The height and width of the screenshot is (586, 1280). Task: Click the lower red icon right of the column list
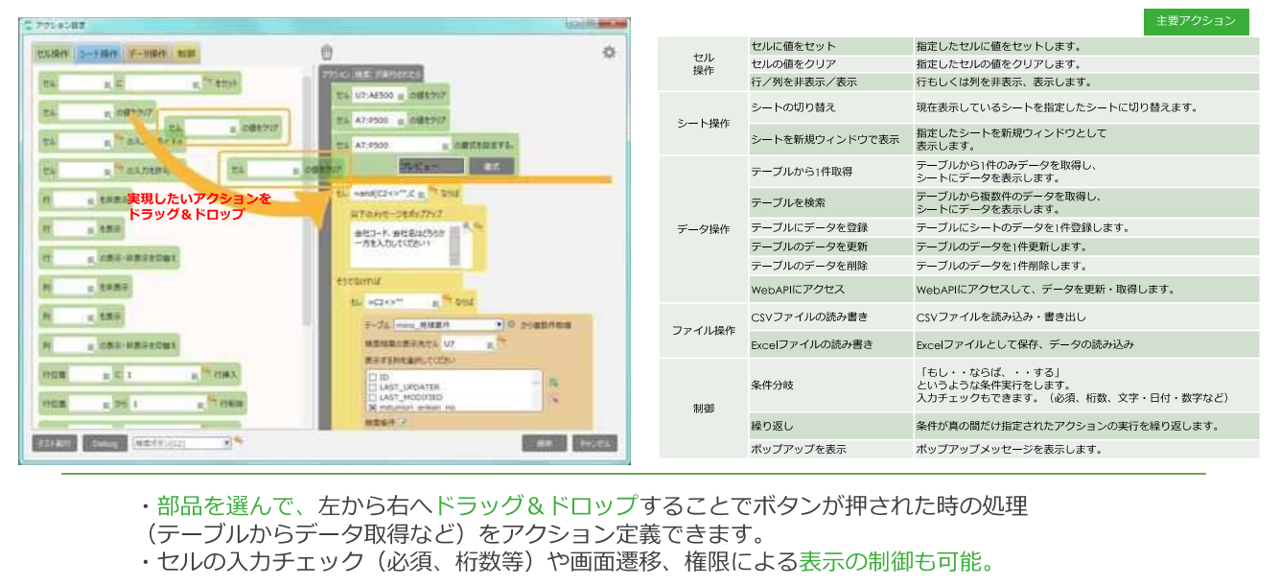pyautogui.click(x=553, y=399)
